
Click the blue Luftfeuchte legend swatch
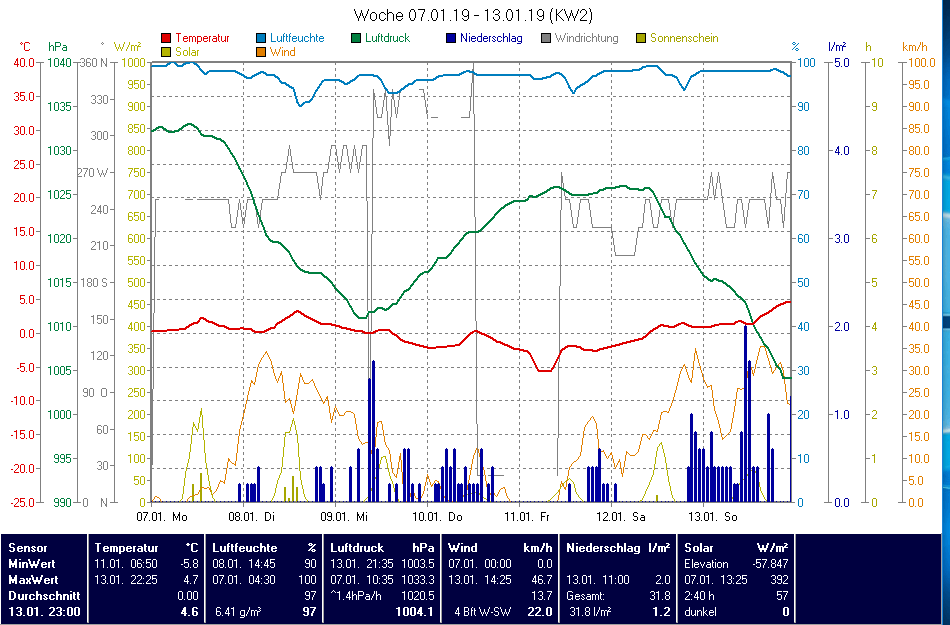click(261, 38)
